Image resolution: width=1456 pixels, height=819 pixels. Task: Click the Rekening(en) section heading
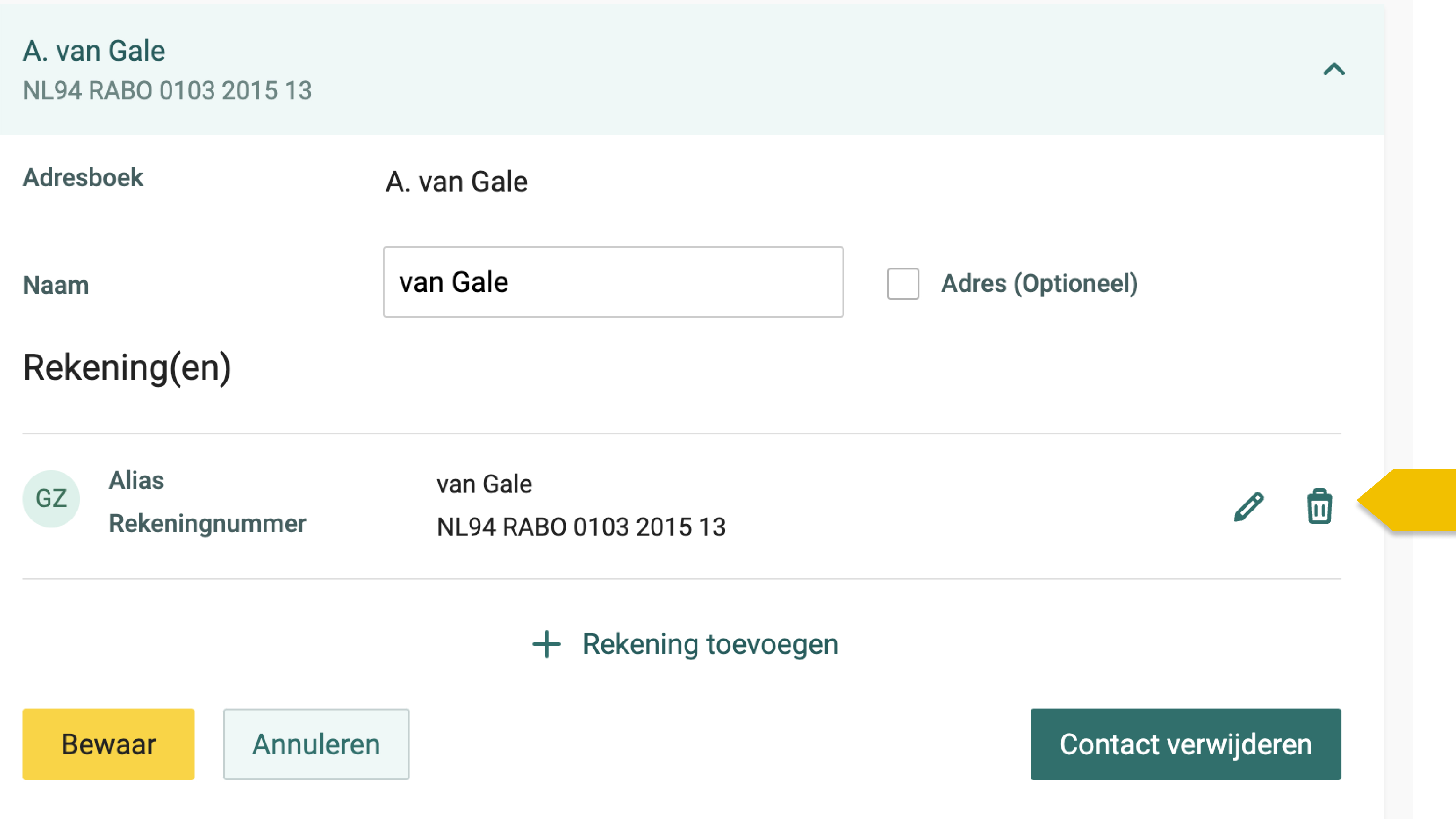point(127,368)
